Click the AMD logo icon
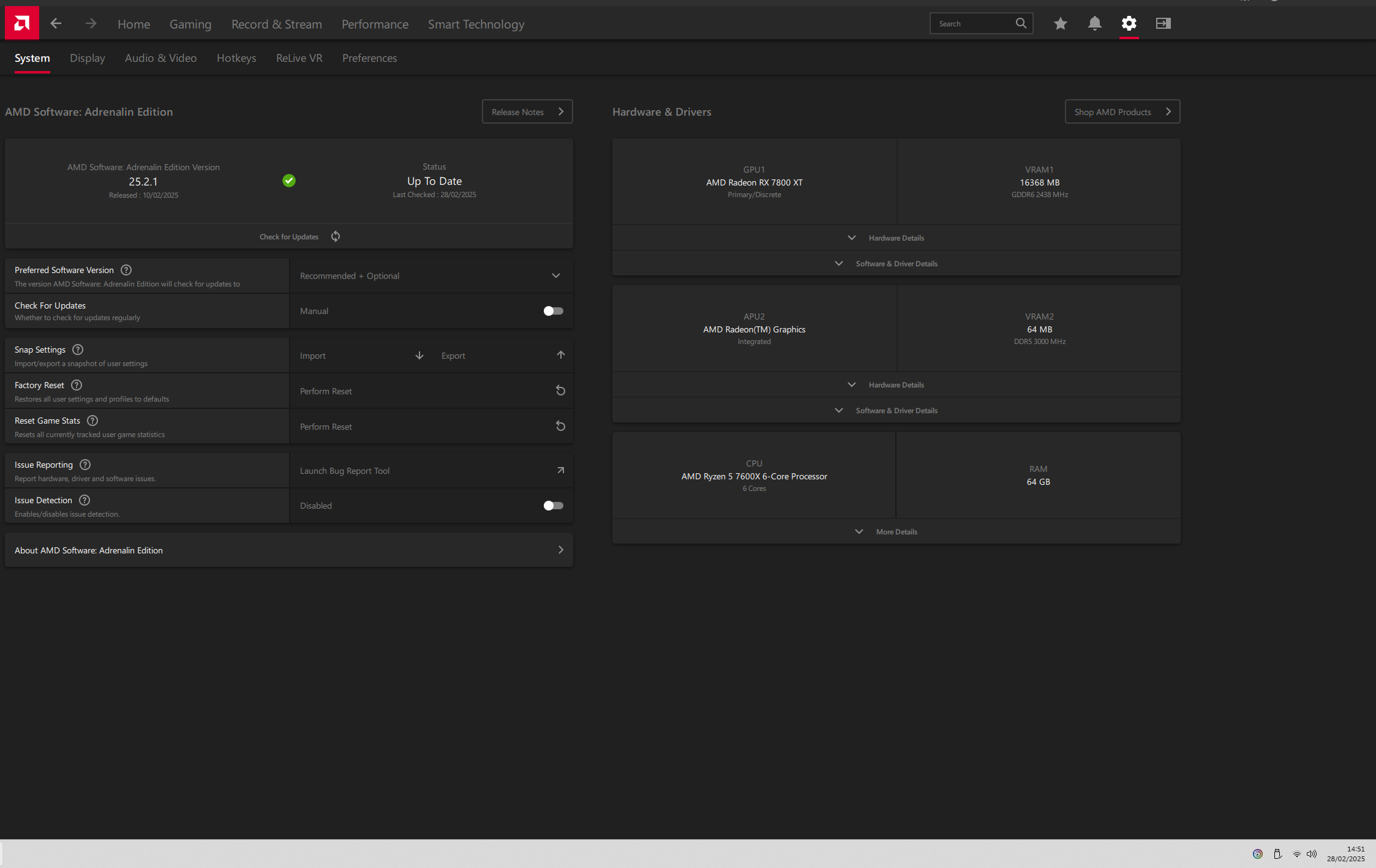Image resolution: width=1376 pixels, height=868 pixels. [22, 23]
